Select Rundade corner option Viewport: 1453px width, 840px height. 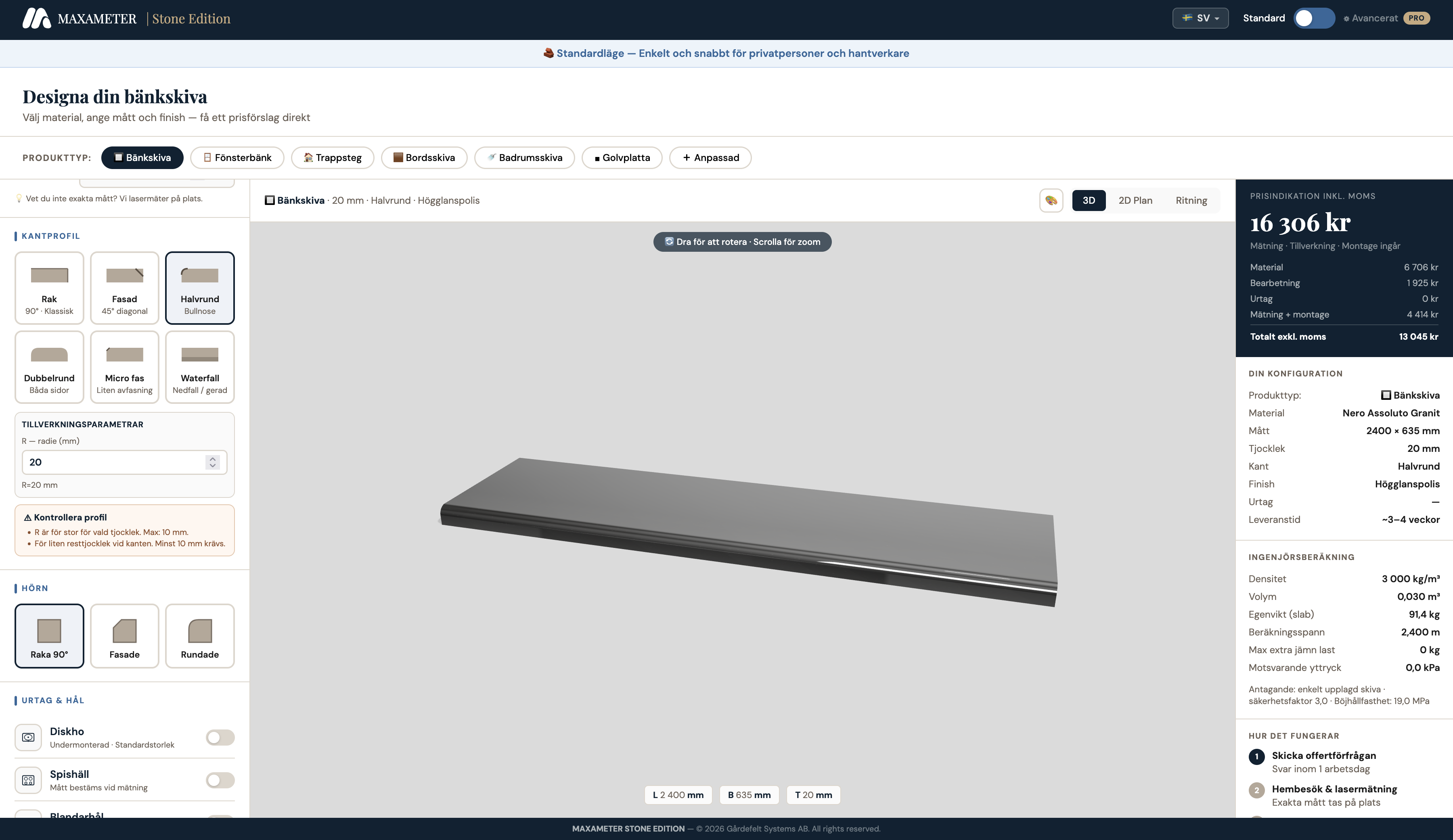pyautogui.click(x=200, y=636)
